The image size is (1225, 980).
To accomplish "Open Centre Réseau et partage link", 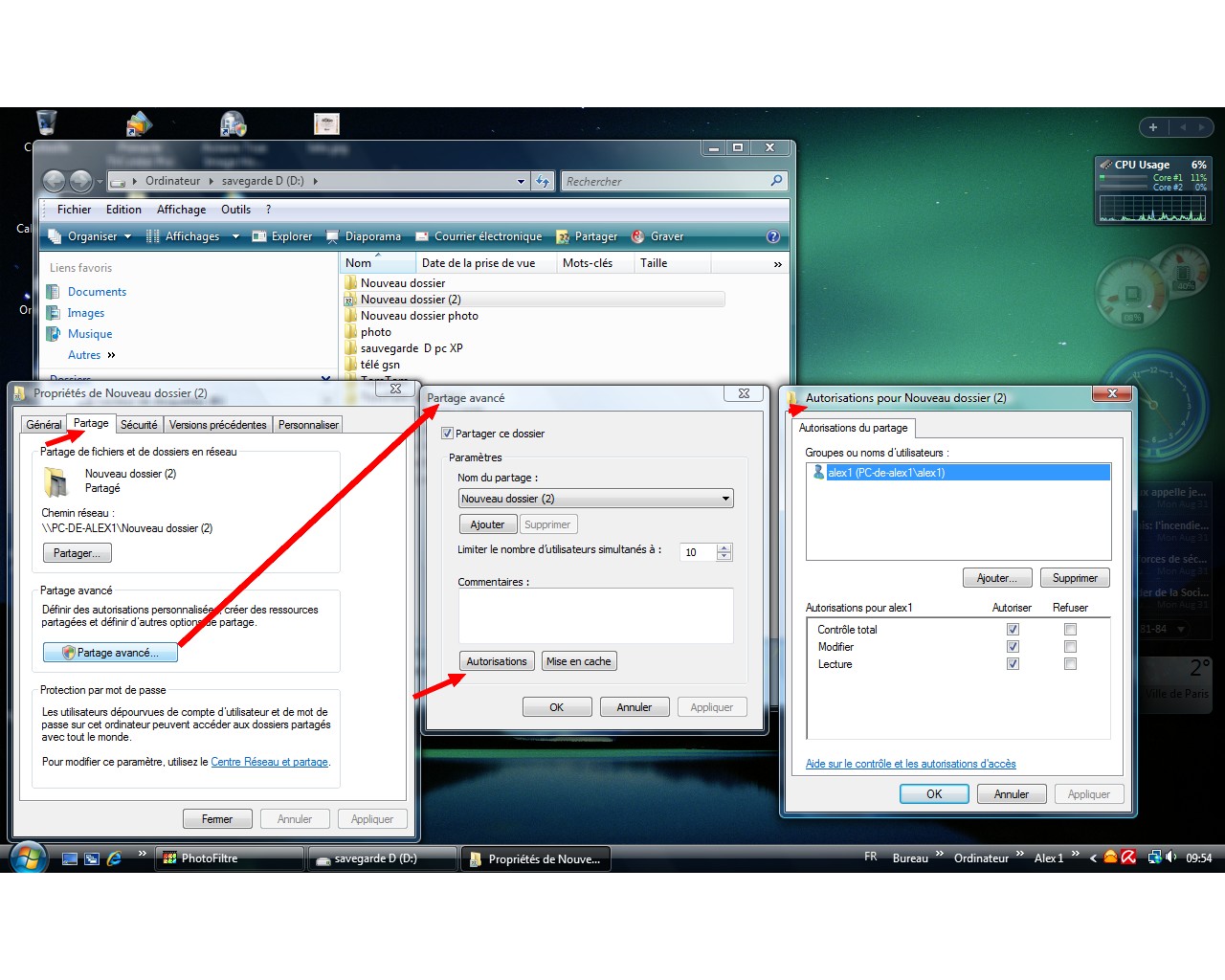I will 269,763.
